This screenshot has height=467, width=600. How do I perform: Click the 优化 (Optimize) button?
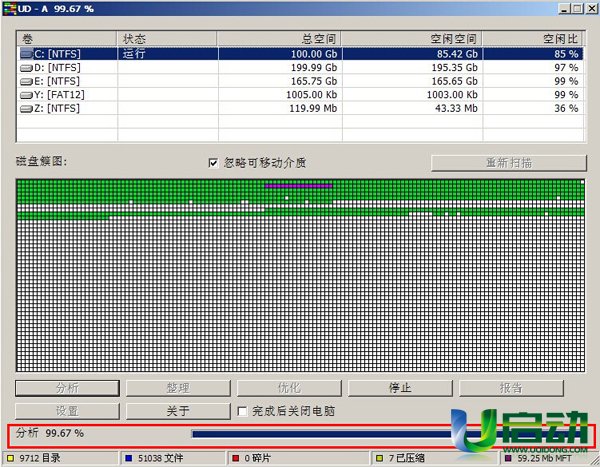[x=289, y=388]
